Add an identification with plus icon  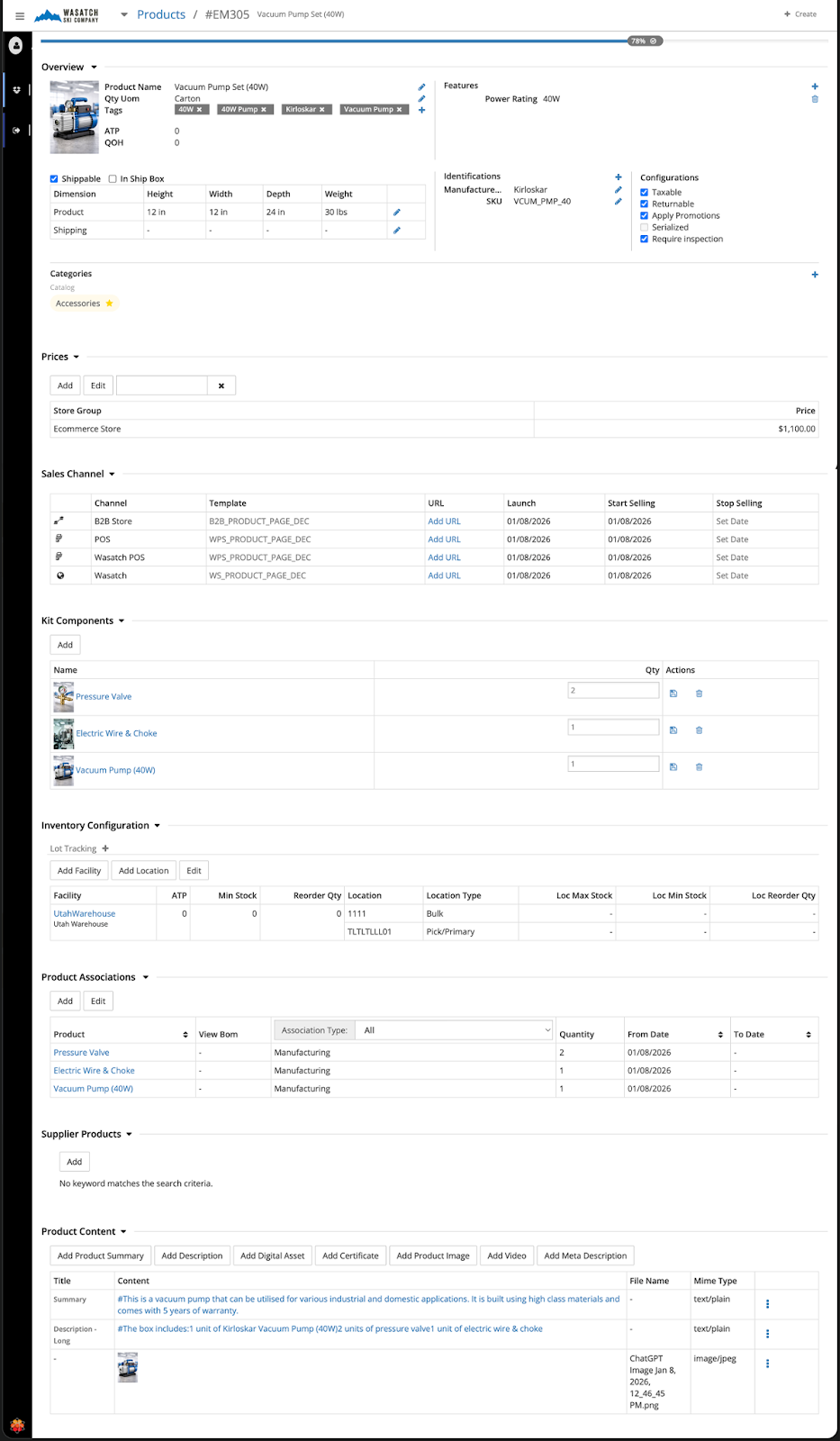618,177
